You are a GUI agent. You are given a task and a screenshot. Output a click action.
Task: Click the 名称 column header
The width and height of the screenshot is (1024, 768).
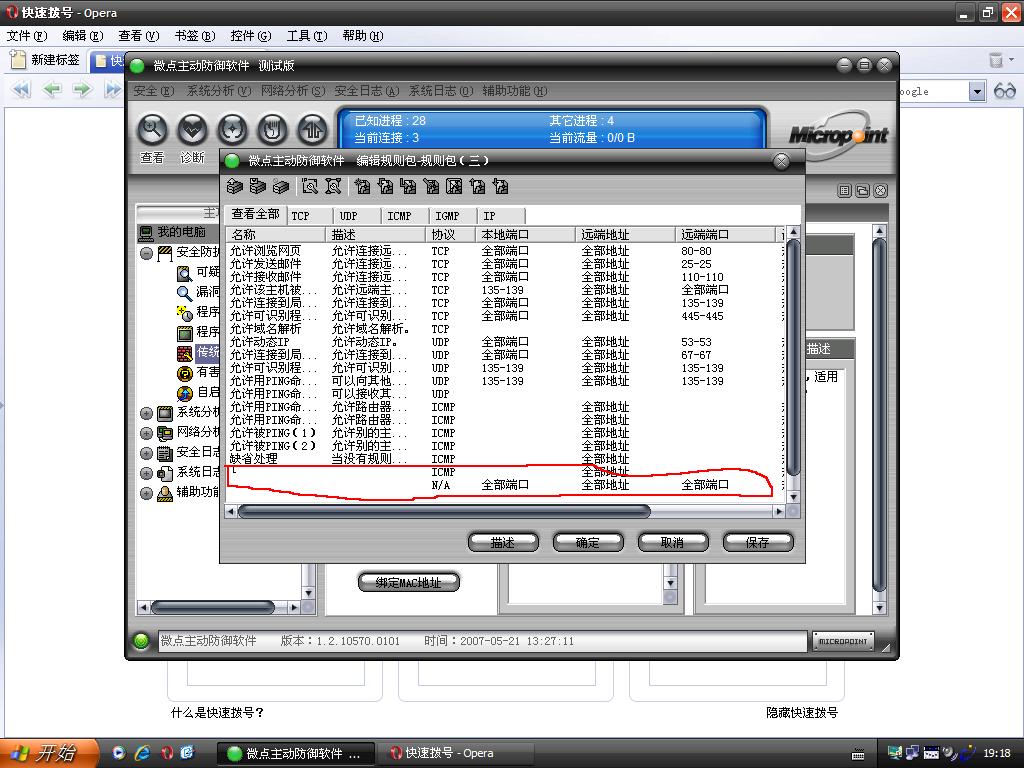[x=276, y=234]
